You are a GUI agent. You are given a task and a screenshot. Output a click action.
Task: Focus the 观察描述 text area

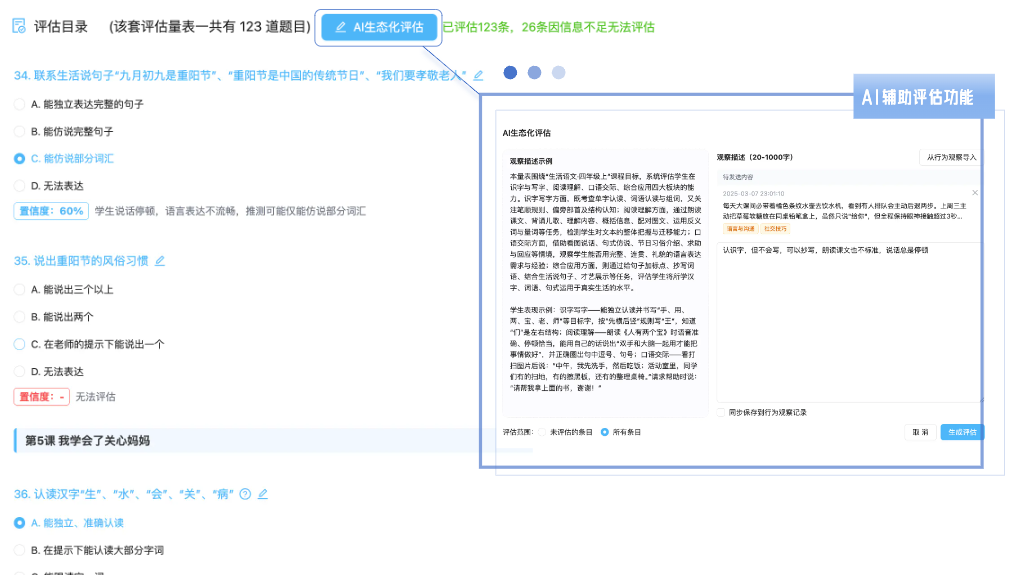tap(850, 322)
